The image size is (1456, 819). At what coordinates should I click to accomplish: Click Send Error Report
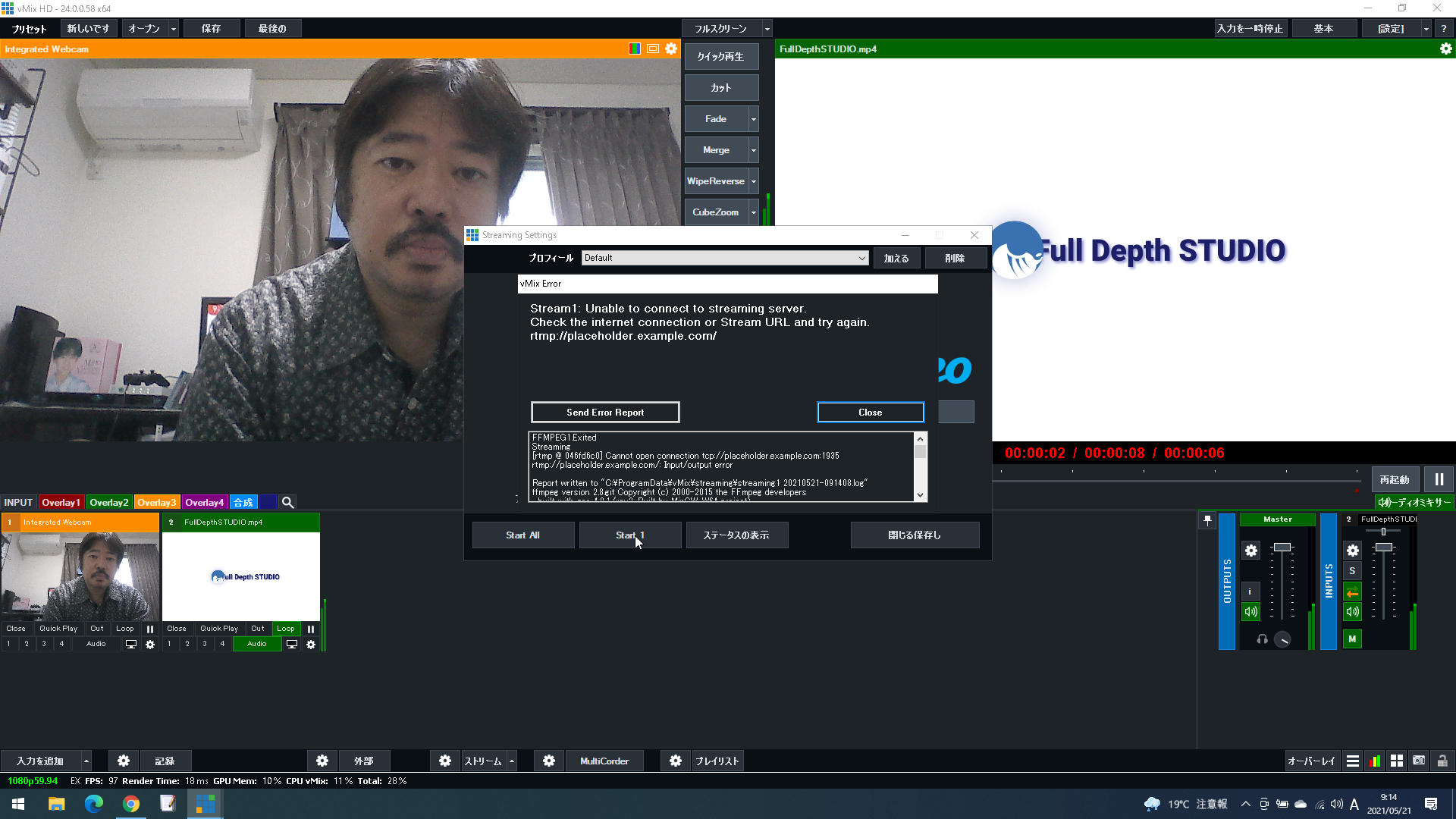pyautogui.click(x=604, y=412)
